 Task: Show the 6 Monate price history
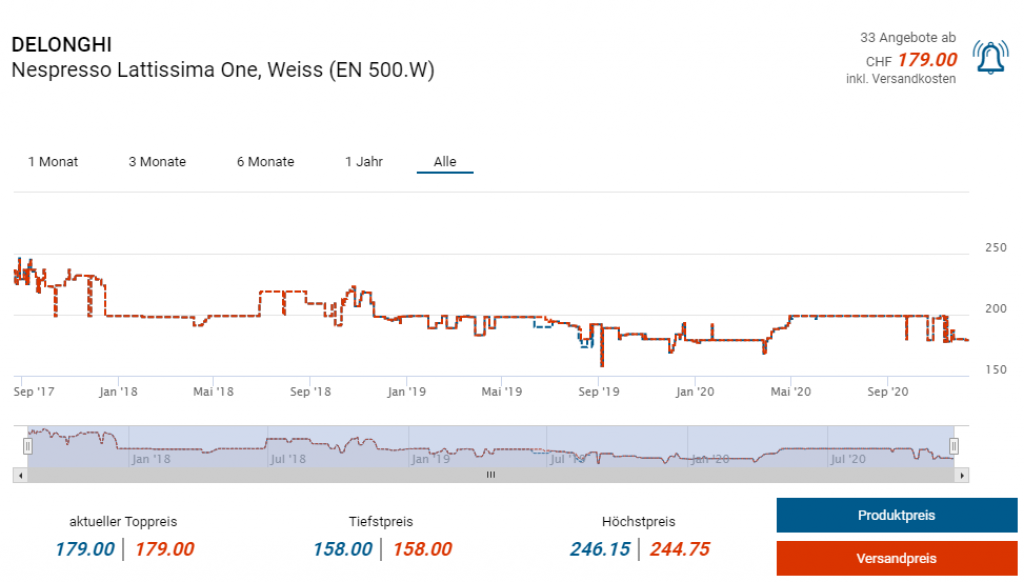265,162
